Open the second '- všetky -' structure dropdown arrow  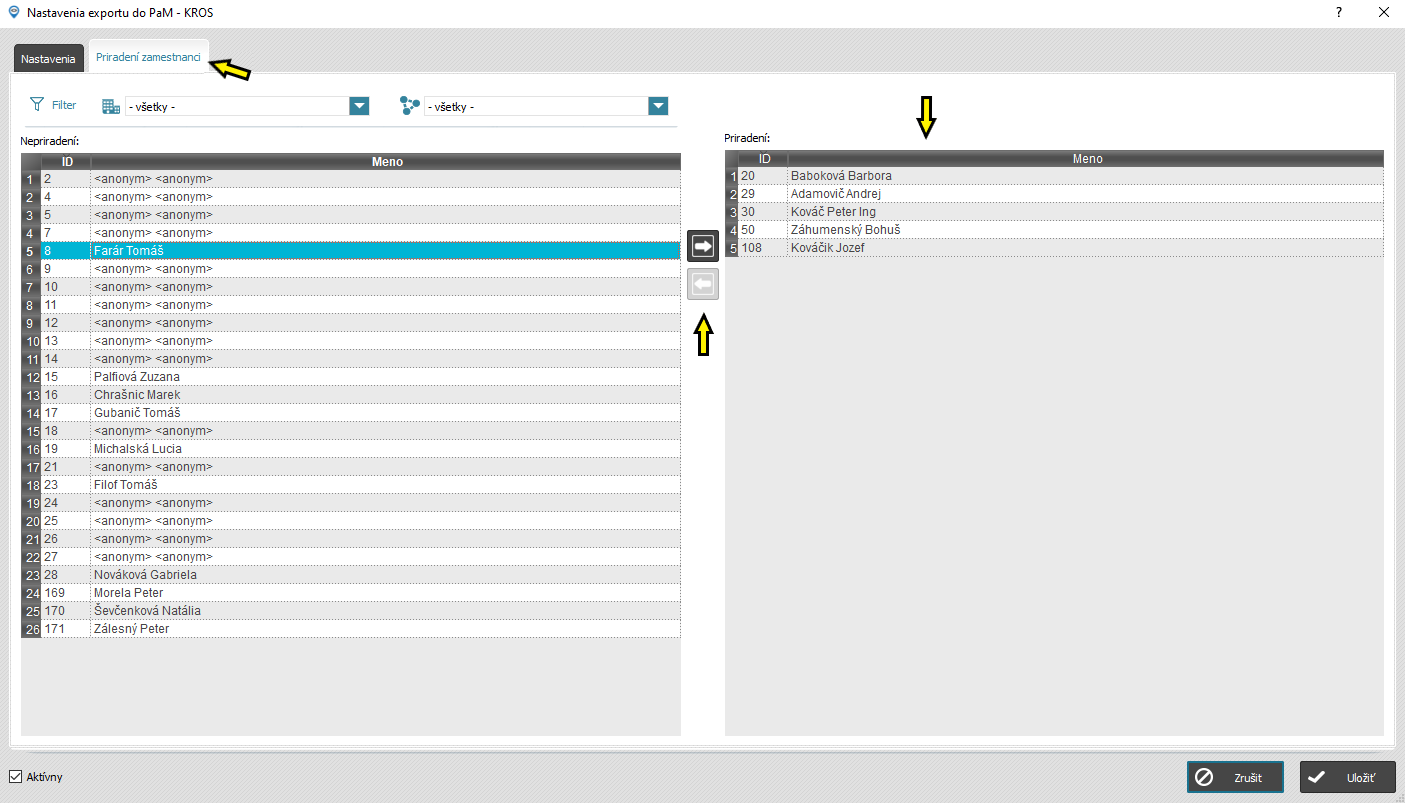[x=658, y=106]
